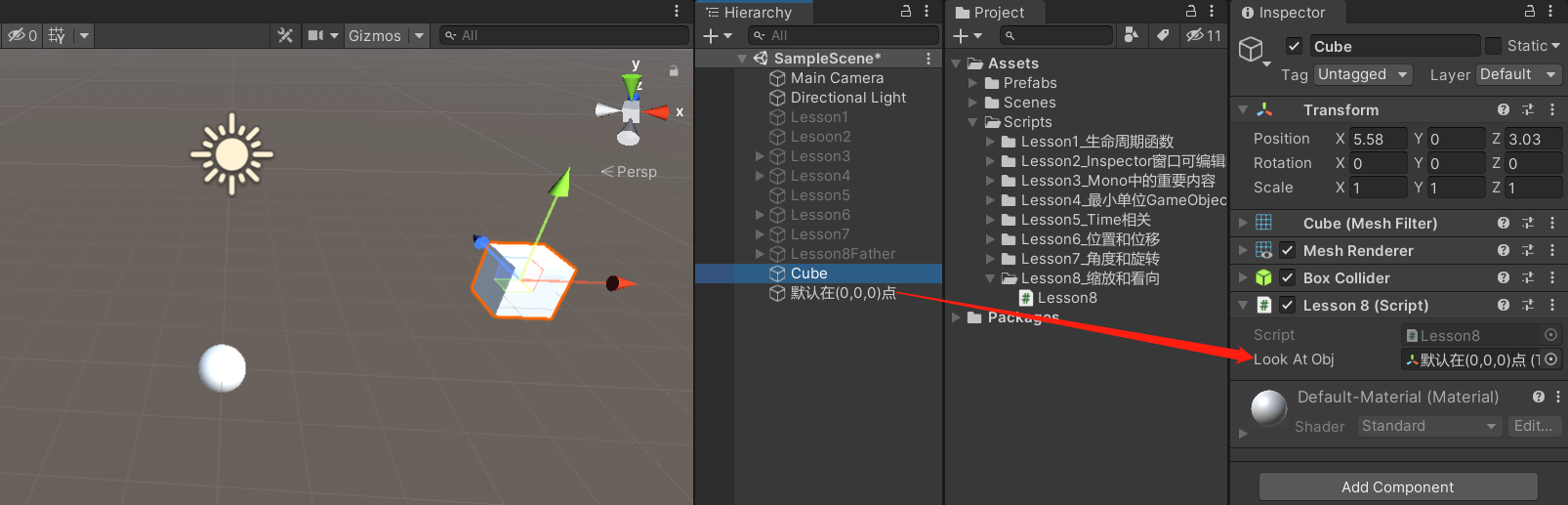Focus the Project search field
This screenshot has height=505, width=1568.
pos(1055,35)
